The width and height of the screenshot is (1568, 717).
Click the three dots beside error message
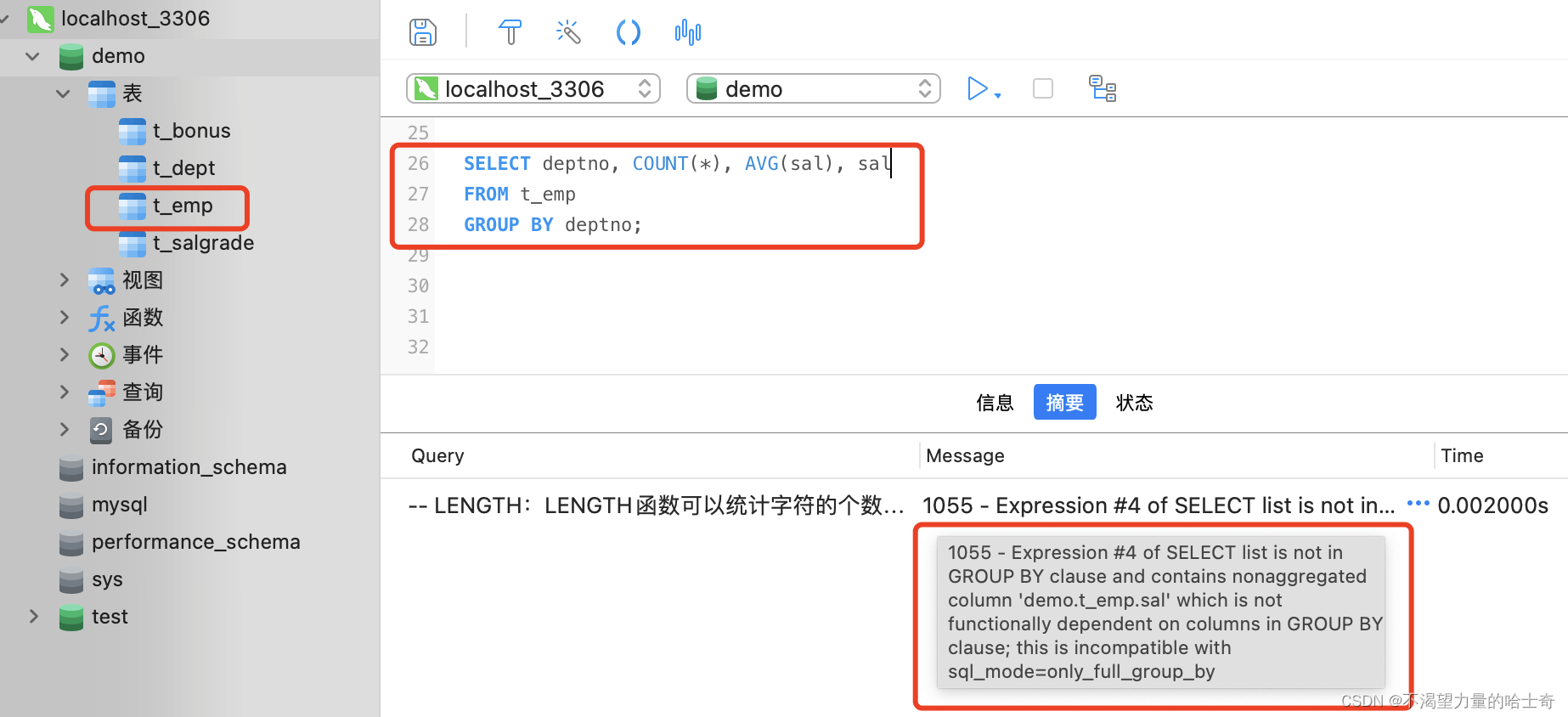(x=1418, y=504)
